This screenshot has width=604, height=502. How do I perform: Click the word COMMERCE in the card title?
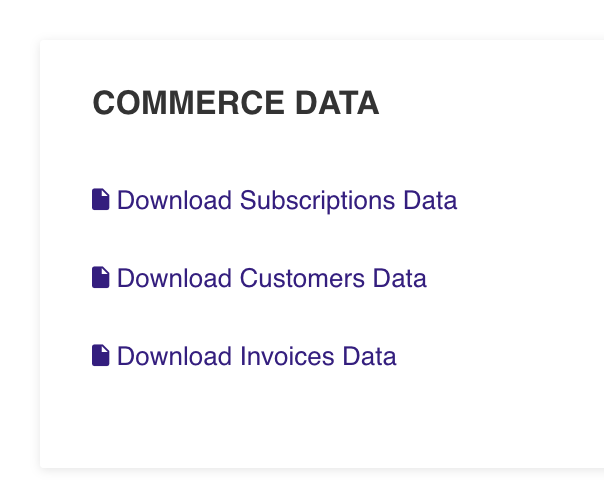pos(188,103)
